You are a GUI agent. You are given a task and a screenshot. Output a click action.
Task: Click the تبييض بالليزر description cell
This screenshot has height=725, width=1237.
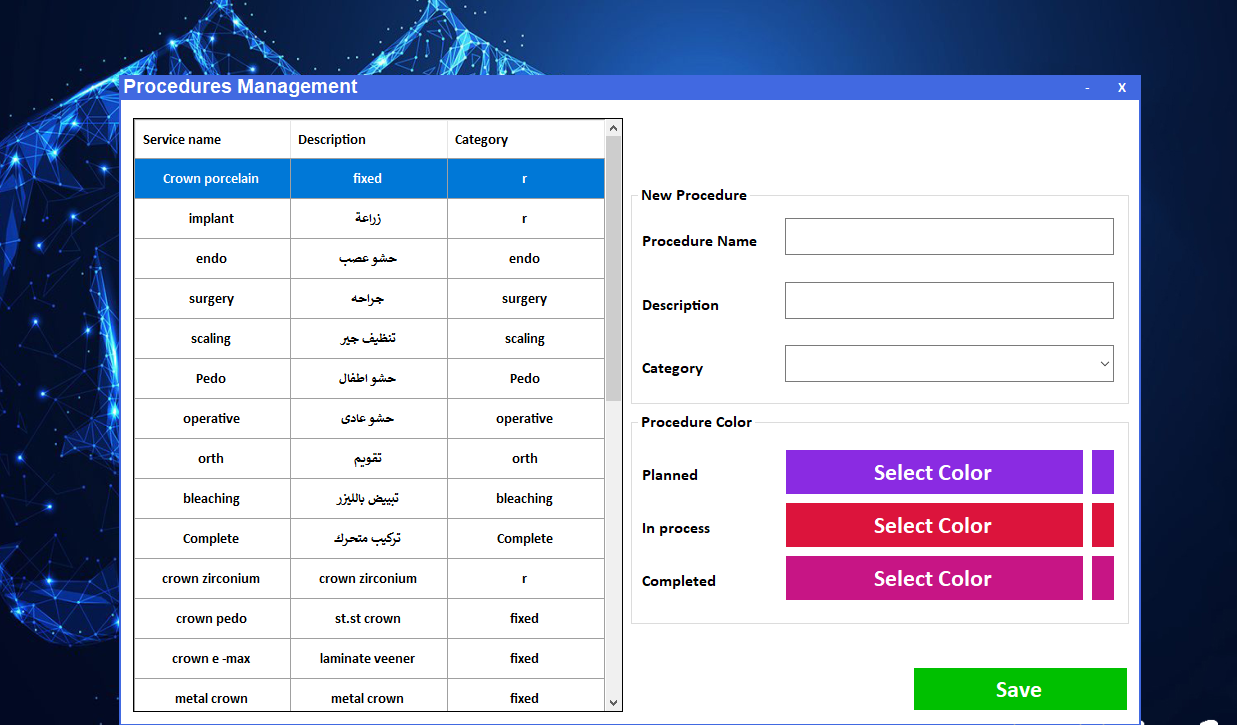[369, 499]
